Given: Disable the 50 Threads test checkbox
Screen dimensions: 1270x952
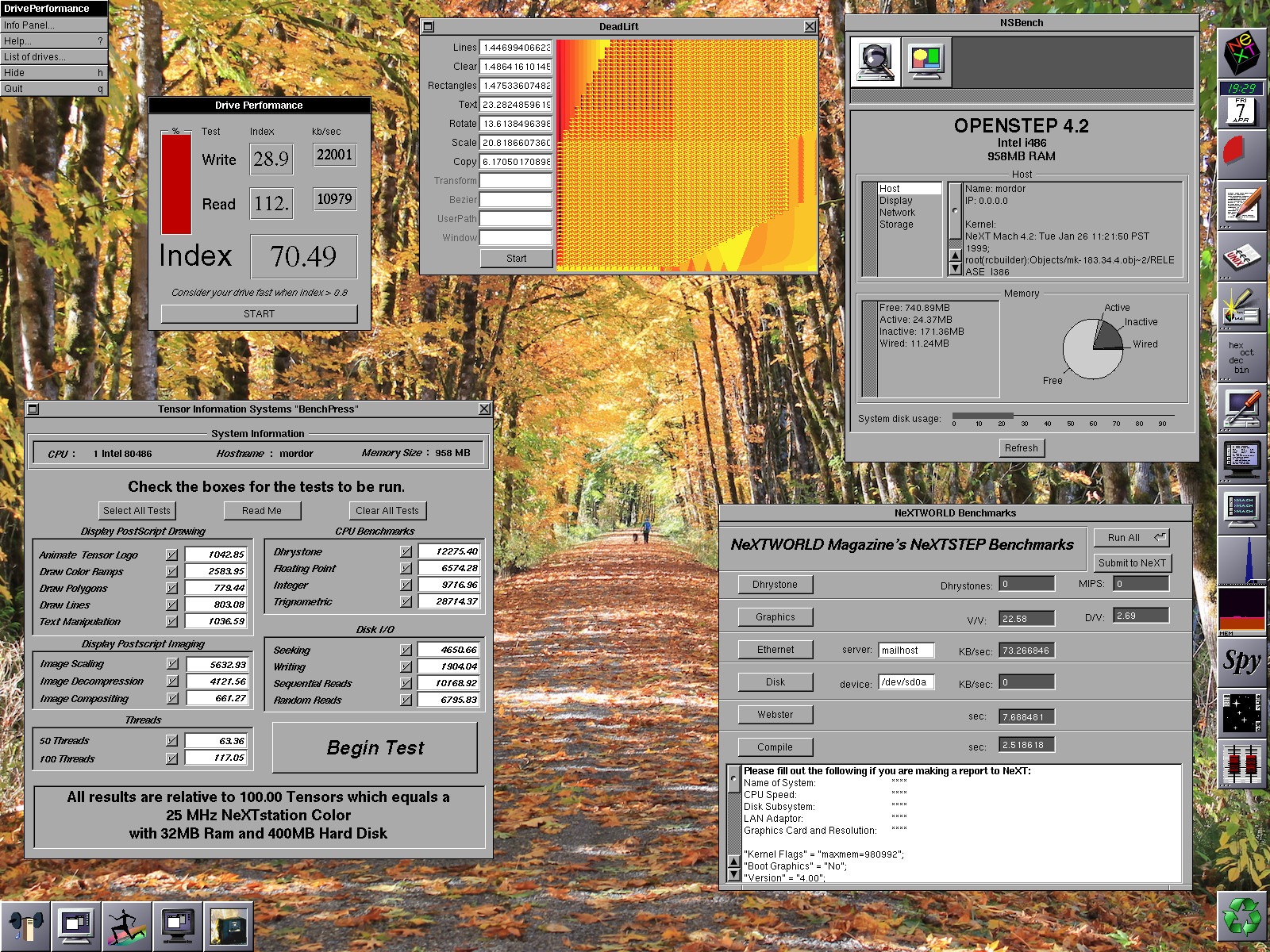Looking at the screenshot, I should pyautogui.click(x=171, y=740).
